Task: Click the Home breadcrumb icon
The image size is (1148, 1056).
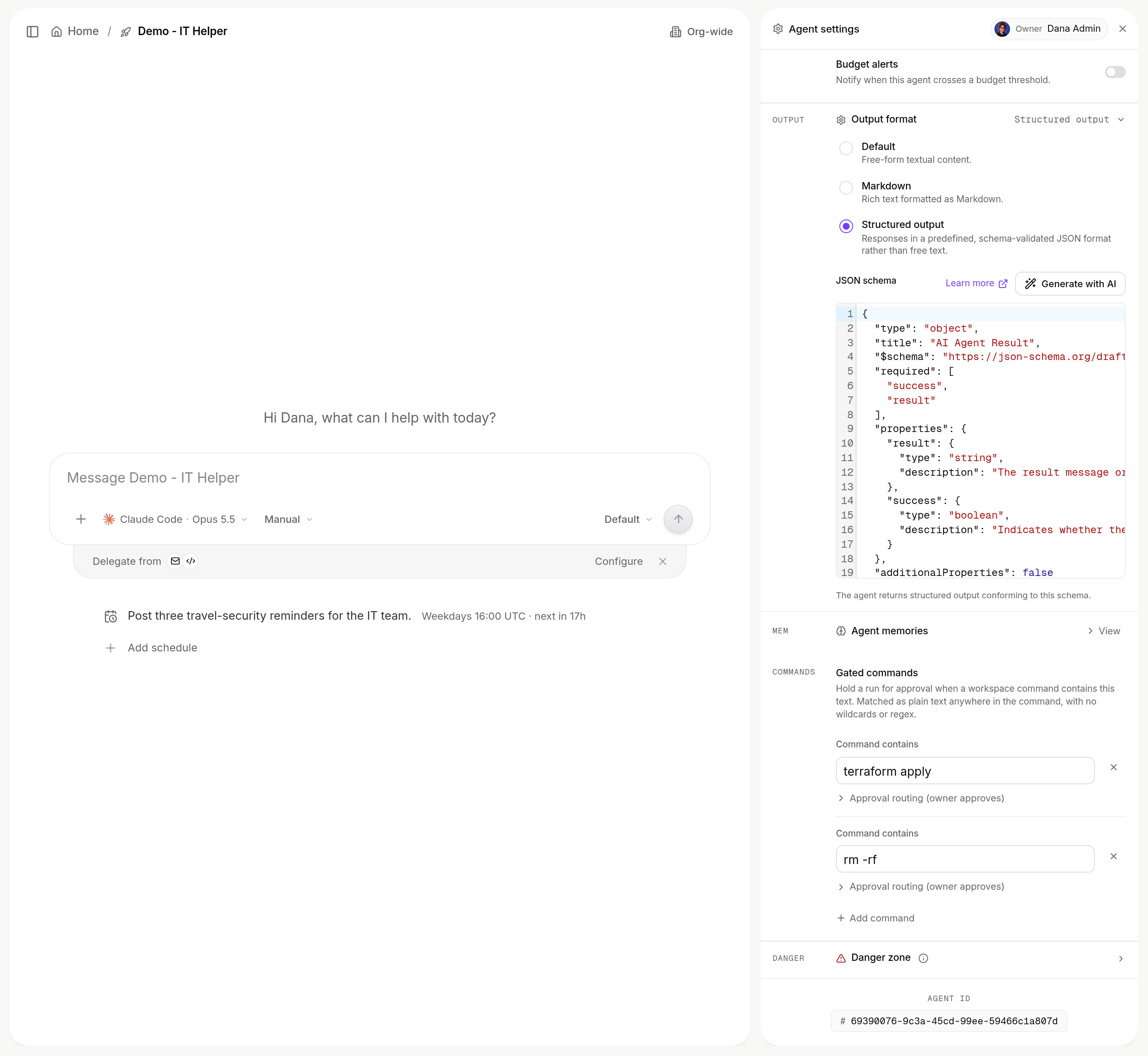Action: tap(57, 31)
